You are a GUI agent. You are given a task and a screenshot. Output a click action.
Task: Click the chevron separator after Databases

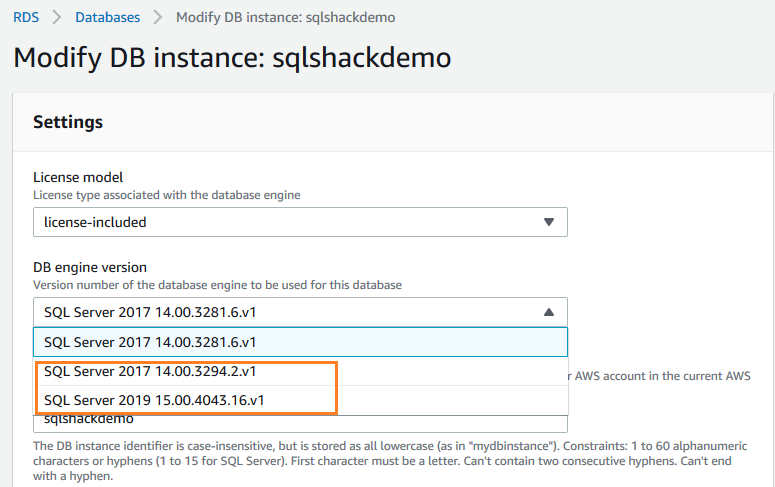(158, 16)
